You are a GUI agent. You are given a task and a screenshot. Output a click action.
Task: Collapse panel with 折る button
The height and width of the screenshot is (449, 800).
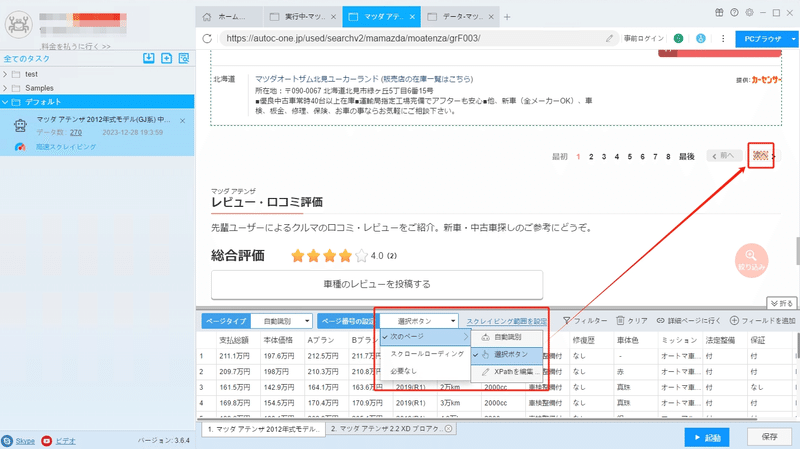pos(782,303)
